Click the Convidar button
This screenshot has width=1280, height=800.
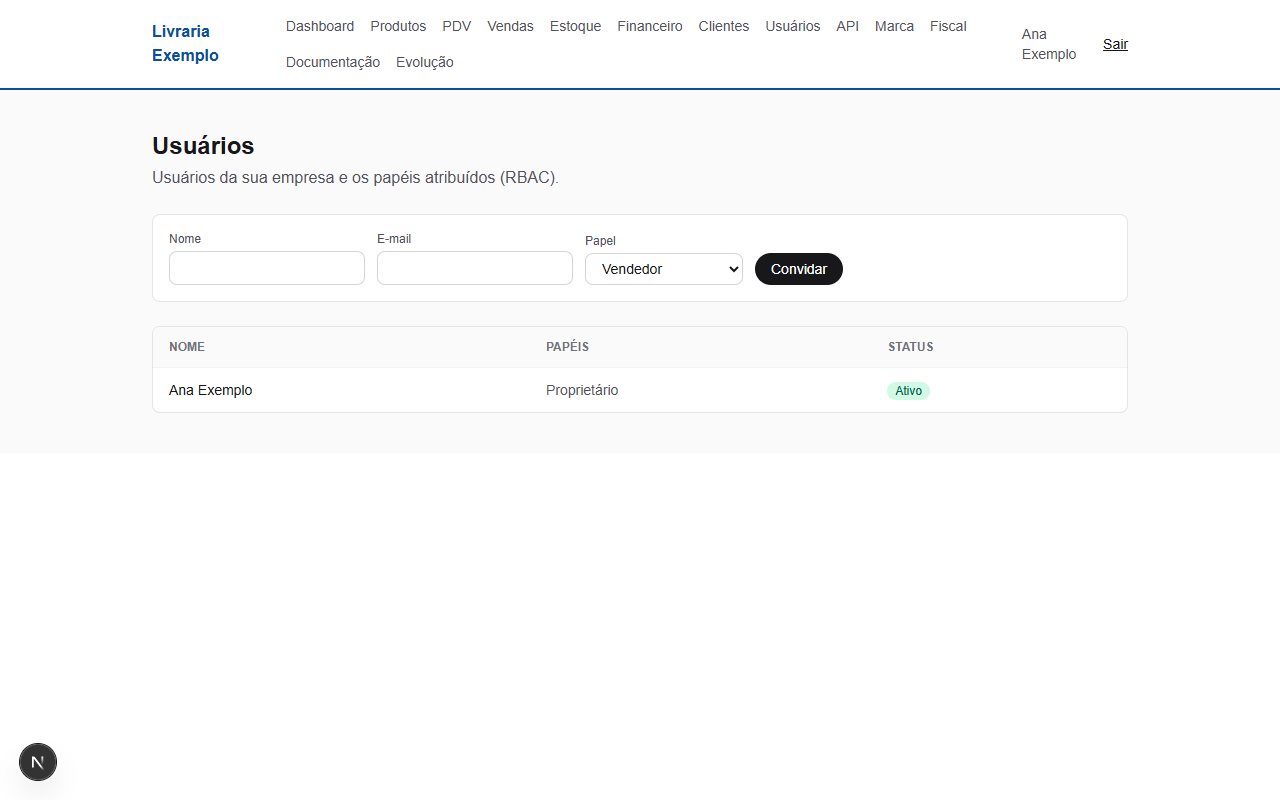[x=799, y=269]
